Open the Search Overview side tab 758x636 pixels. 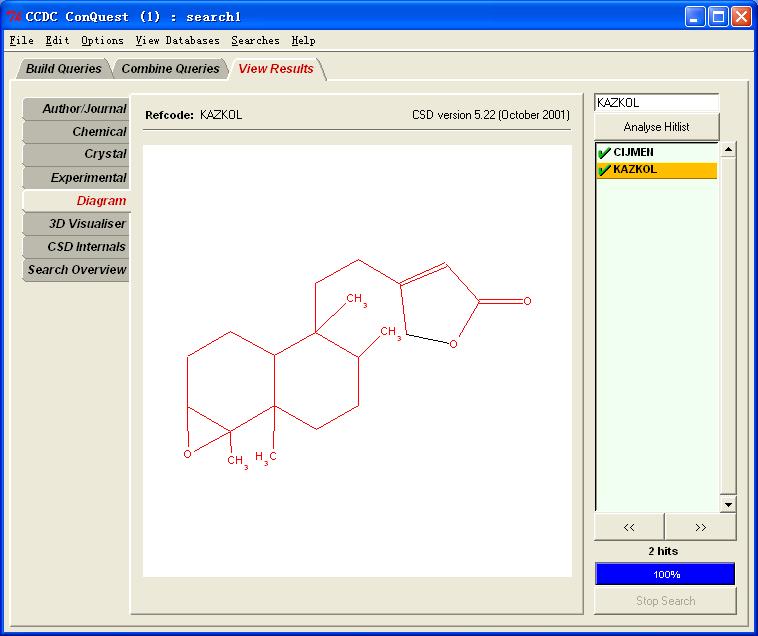(x=76, y=270)
